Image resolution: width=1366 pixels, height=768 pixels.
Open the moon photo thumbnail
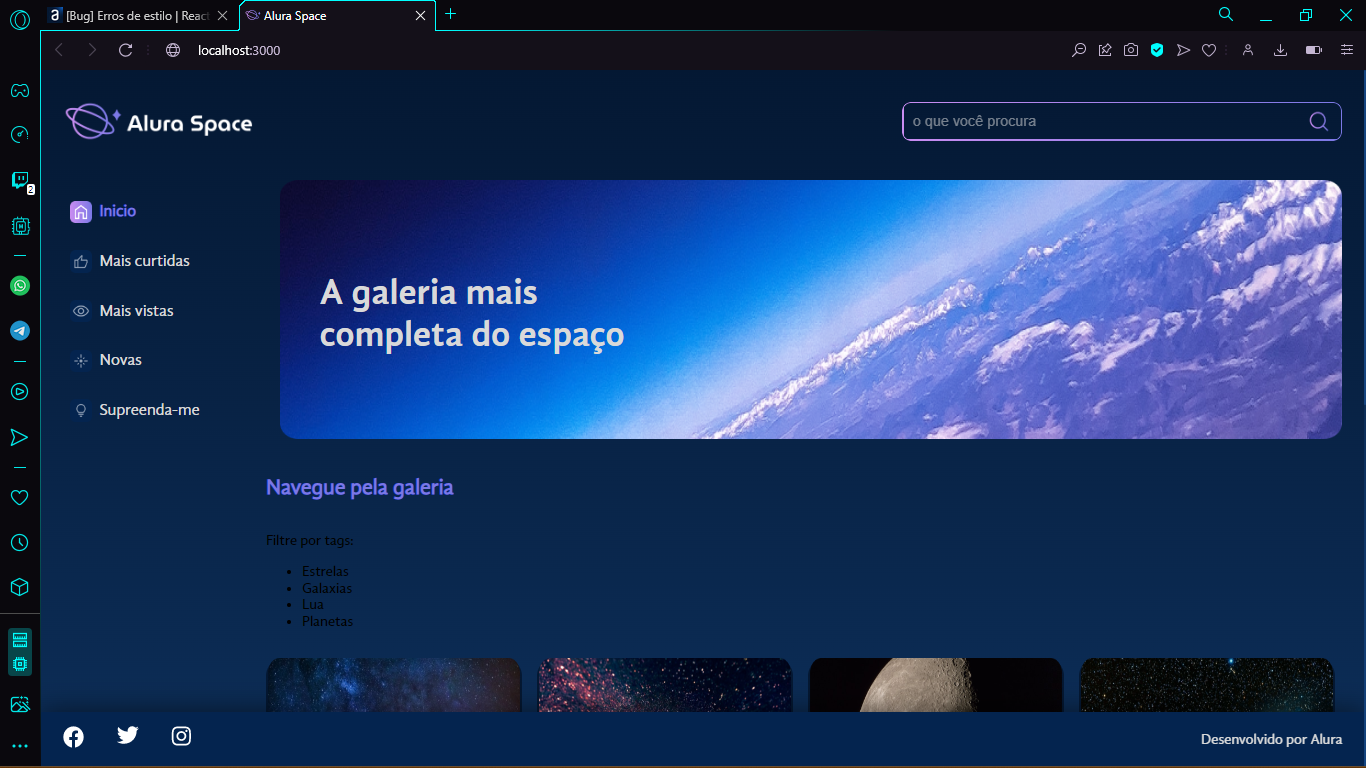pyautogui.click(x=935, y=685)
